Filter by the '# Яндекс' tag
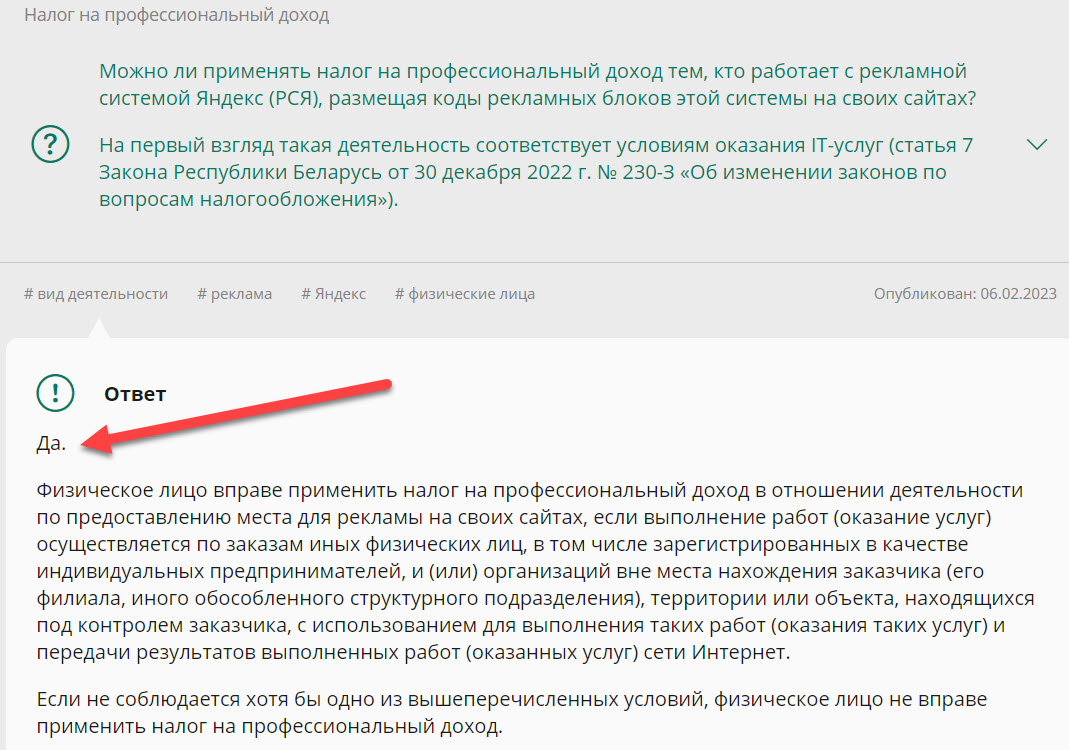The image size is (1069, 750). click(x=333, y=294)
